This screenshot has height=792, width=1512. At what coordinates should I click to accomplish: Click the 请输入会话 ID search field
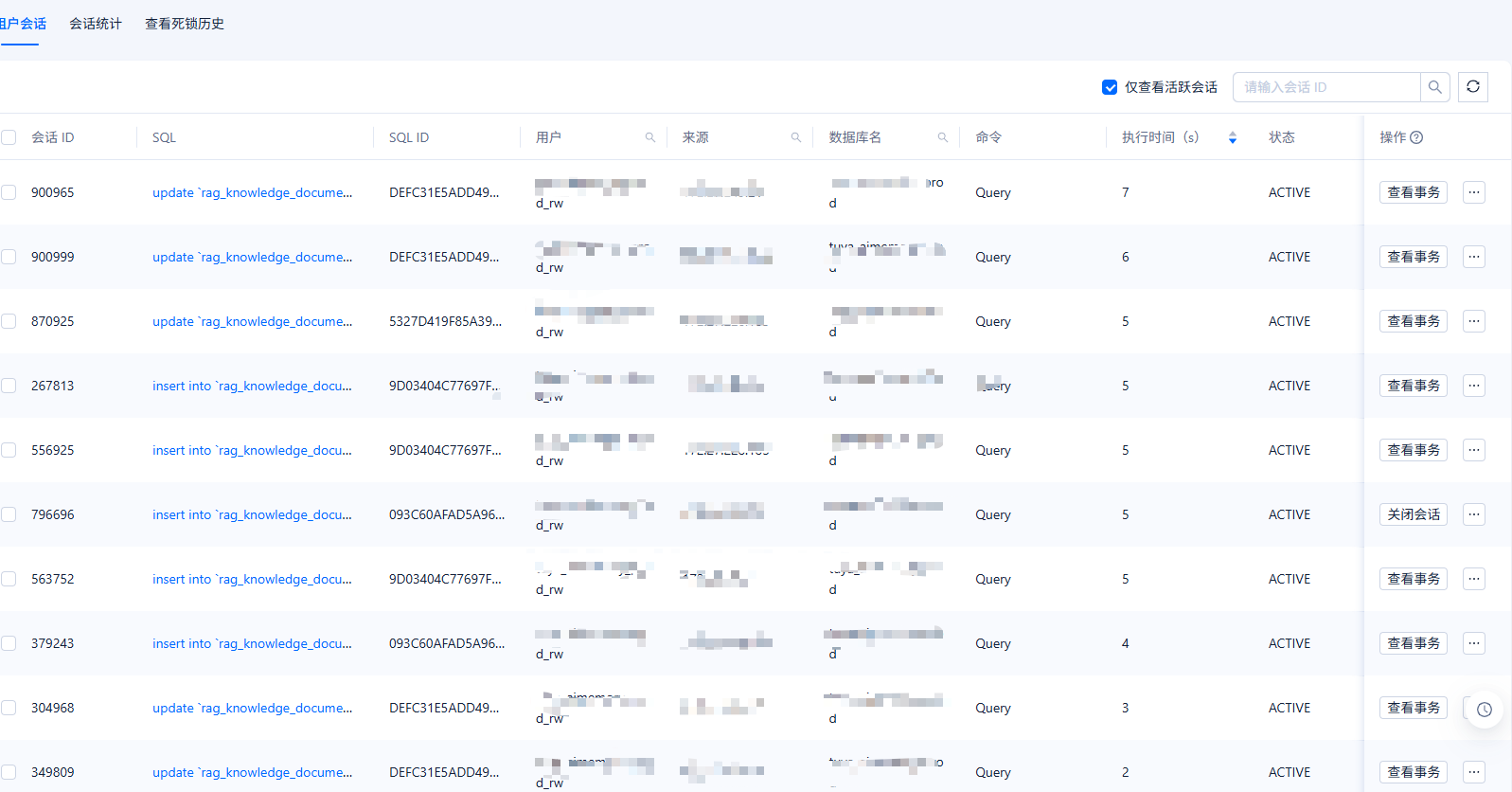pos(1325,87)
